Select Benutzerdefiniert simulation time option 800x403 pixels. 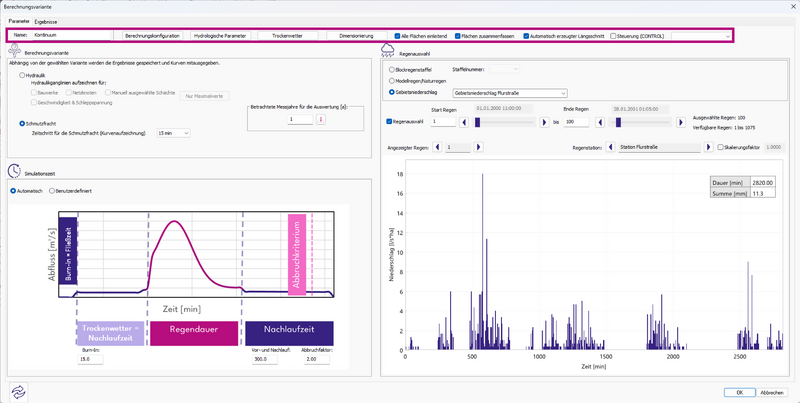pyautogui.click(x=52, y=191)
